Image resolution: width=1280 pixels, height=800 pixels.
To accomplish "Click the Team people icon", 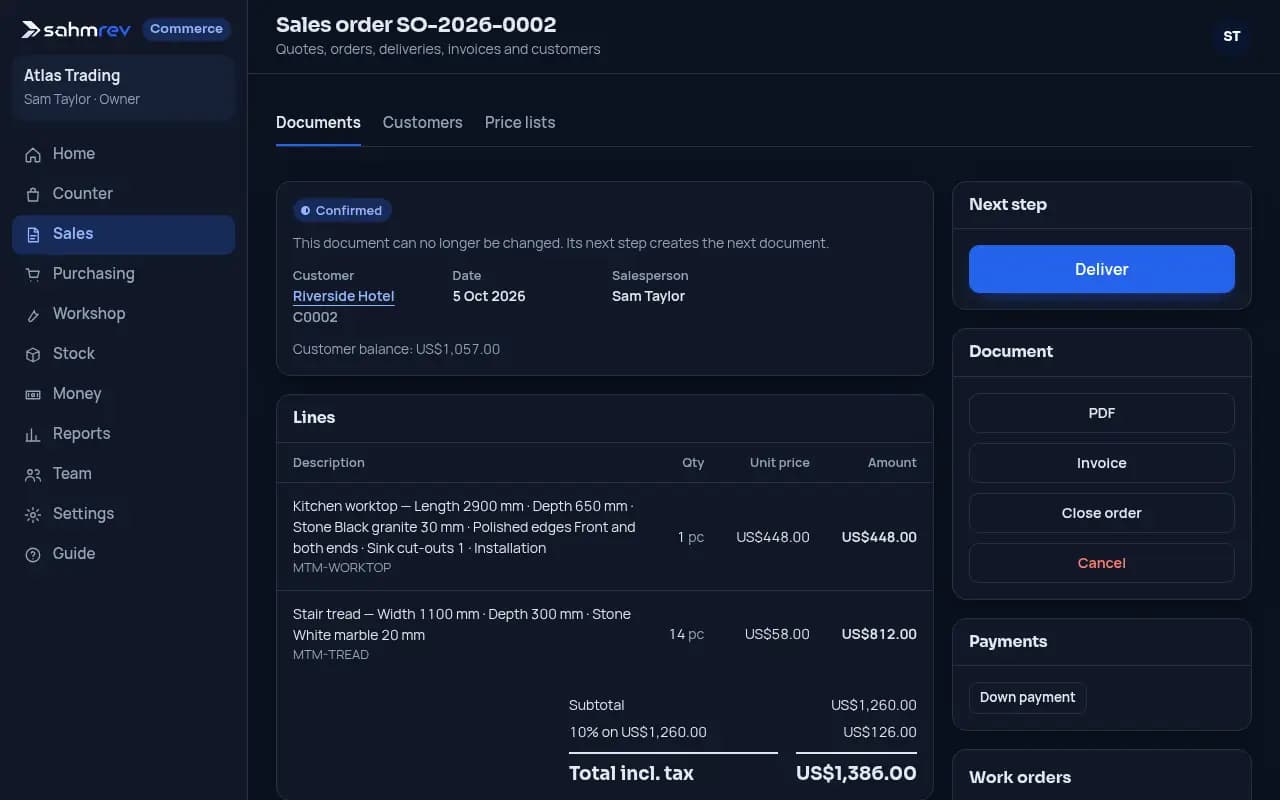I will (x=33, y=474).
